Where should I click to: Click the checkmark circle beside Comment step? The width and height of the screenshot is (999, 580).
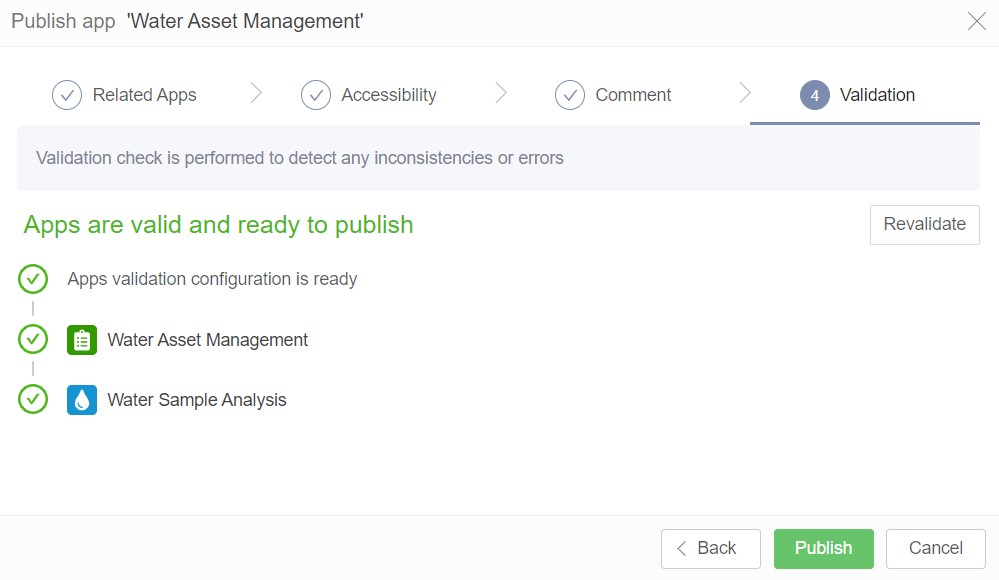point(570,95)
